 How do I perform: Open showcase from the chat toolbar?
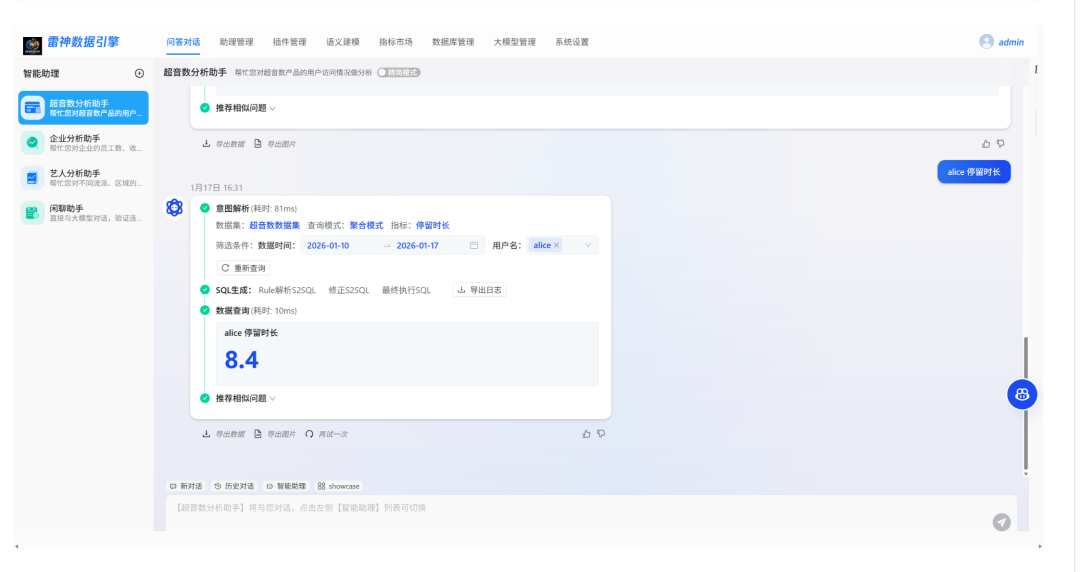pyautogui.click(x=338, y=487)
